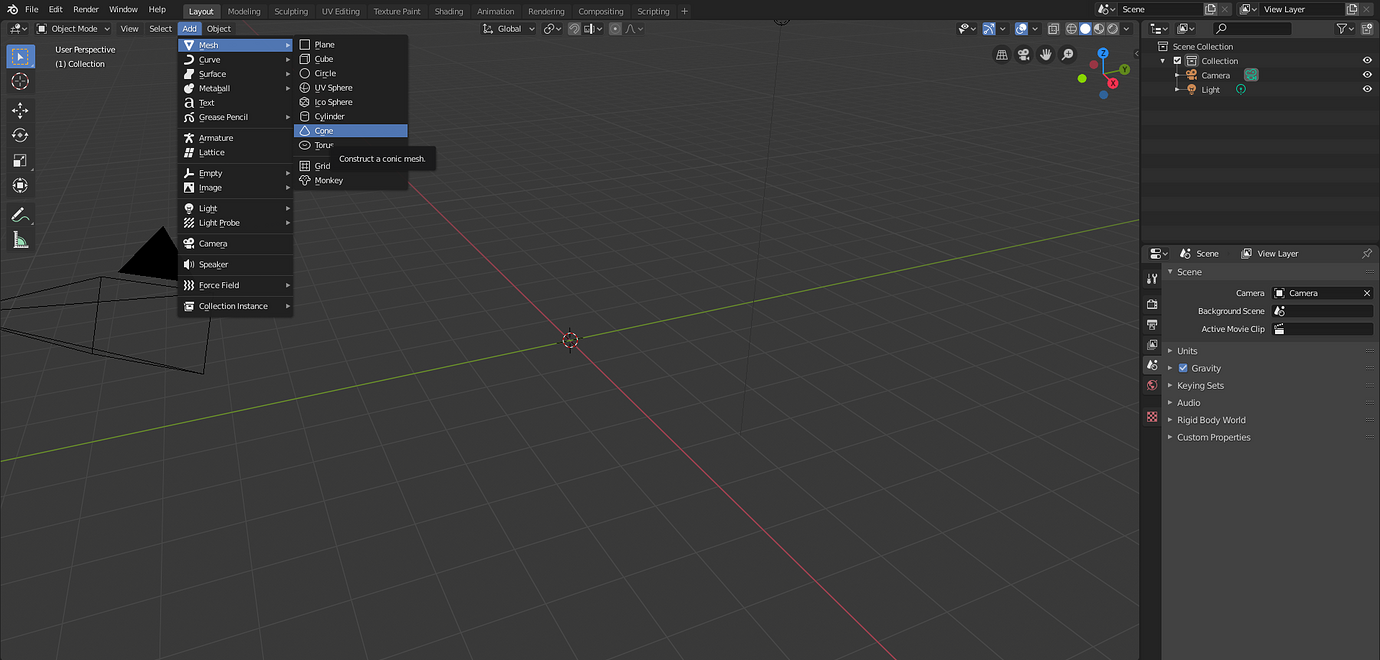1380x660 pixels.
Task: Click the zoom magnifier icon in viewport
Action: pos(1068,55)
